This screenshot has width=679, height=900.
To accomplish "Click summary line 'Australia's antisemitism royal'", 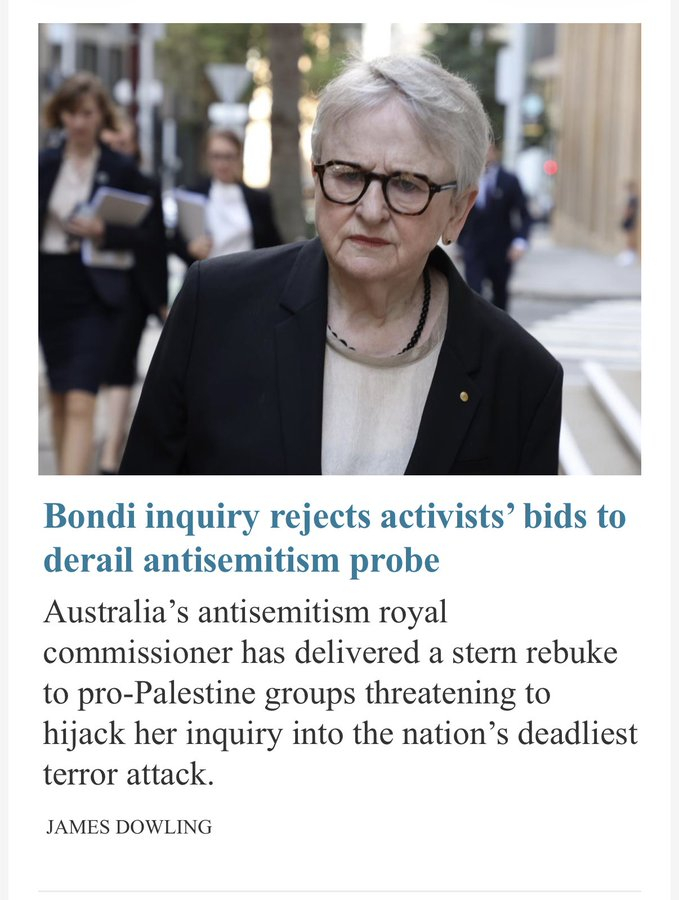I will click(245, 612).
